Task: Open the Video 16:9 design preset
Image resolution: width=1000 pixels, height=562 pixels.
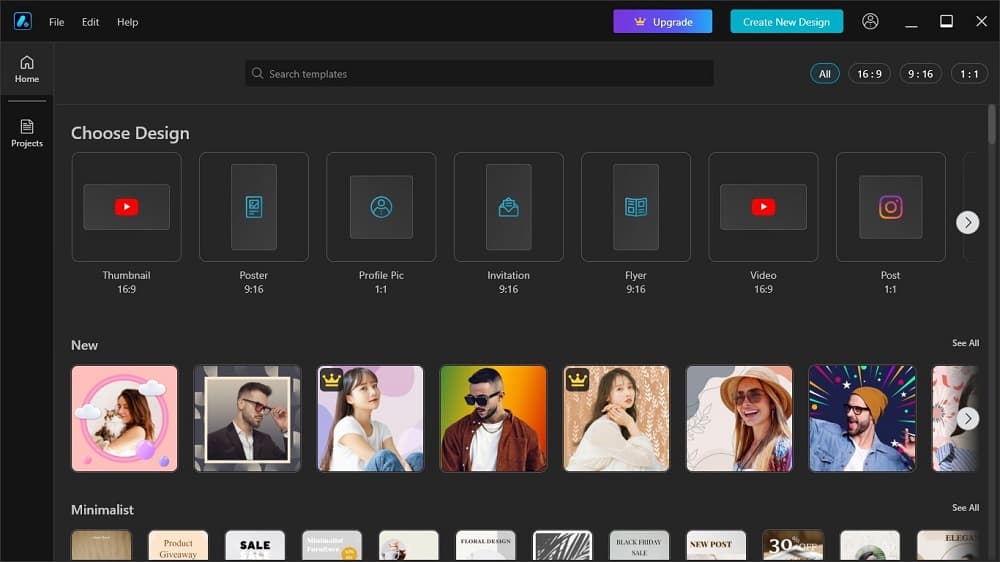Action: (763, 207)
